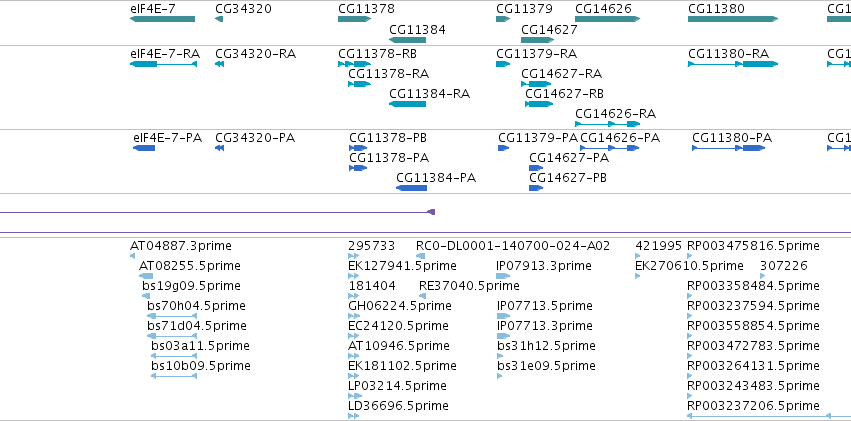Click the CG11380 gene bar
The image size is (851, 421).
[x=733, y=19]
